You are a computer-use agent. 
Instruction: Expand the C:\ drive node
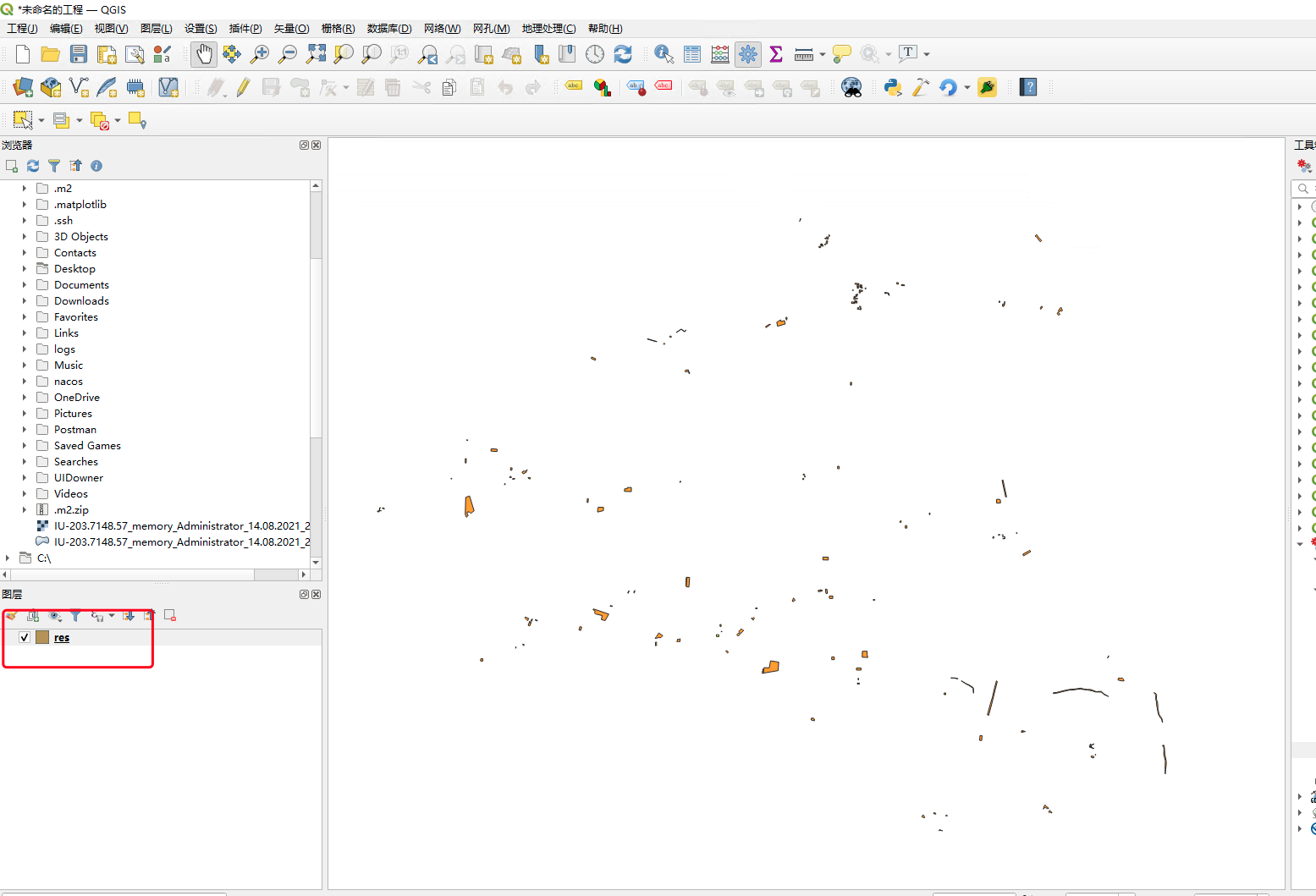8,558
